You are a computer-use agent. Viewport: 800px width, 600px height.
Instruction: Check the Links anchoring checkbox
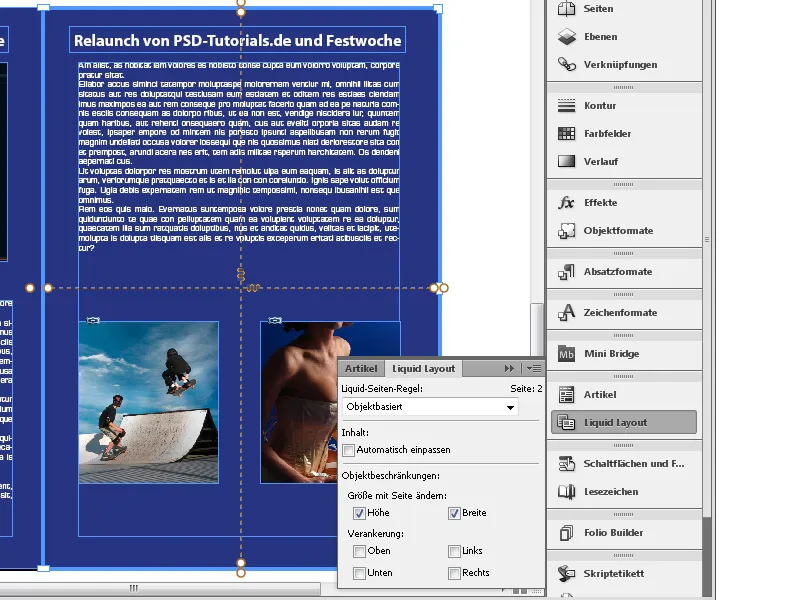(x=454, y=551)
